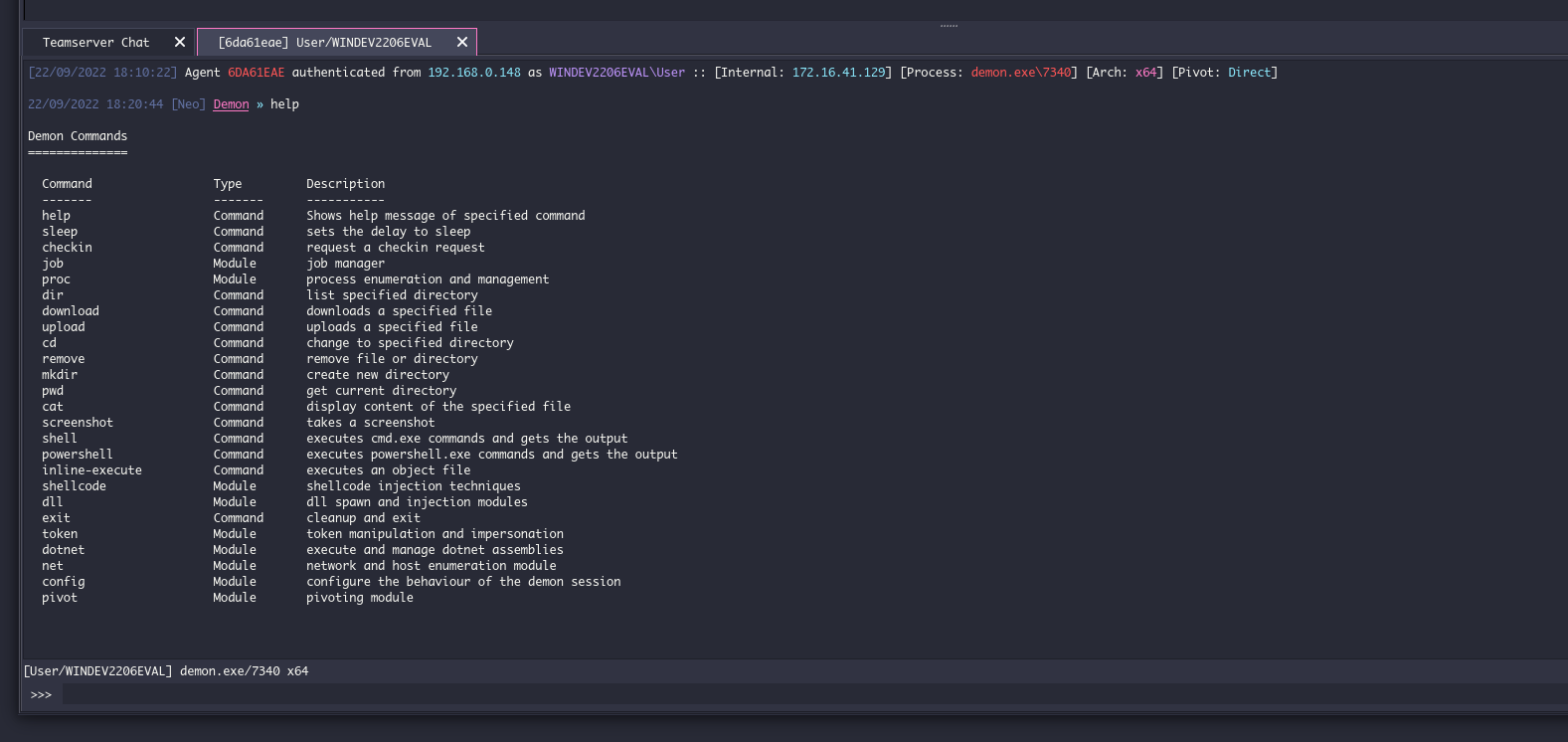Click the 'mkdir' command name
This screenshot has width=1568, height=742.
[x=60, y=374]
